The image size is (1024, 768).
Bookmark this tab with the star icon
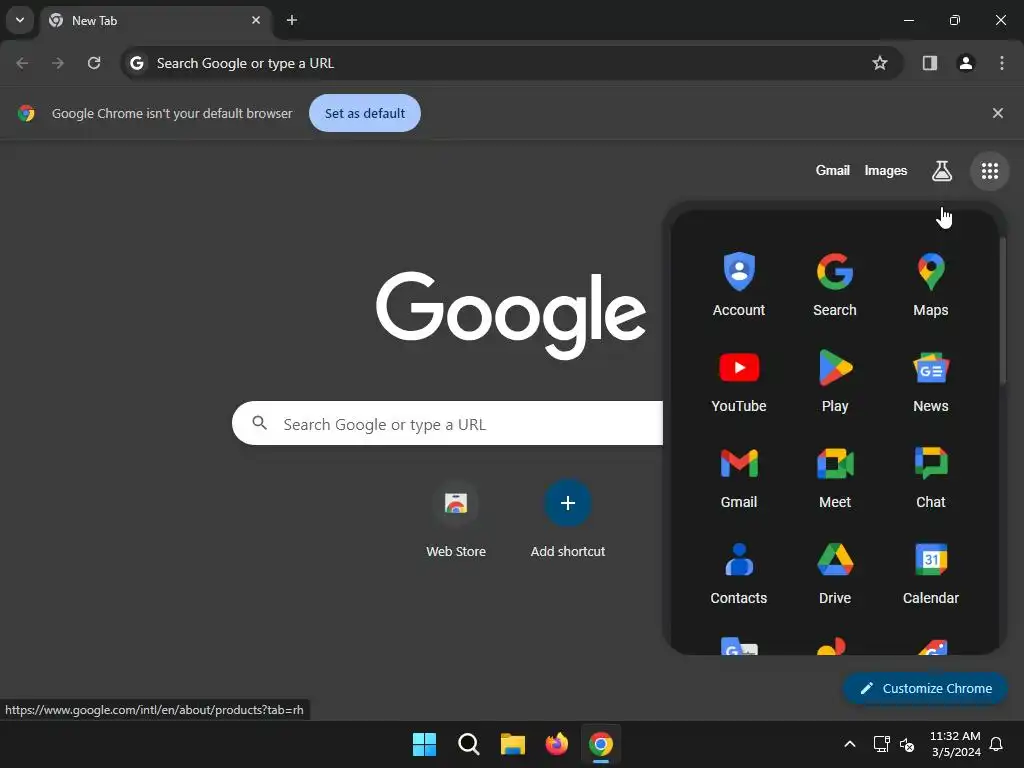click(880, 63)
